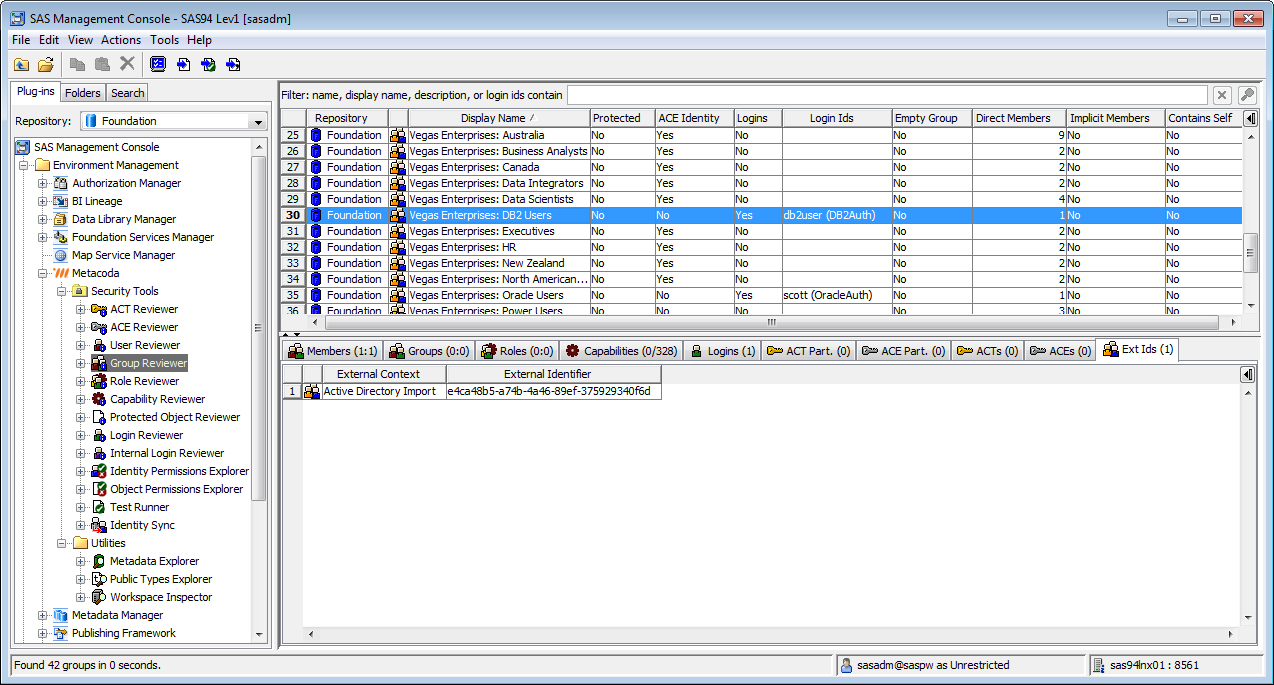1274x685 pixels.
Task: Select the Vegas Enterprises: Executives row
Action: click(761, 231)
